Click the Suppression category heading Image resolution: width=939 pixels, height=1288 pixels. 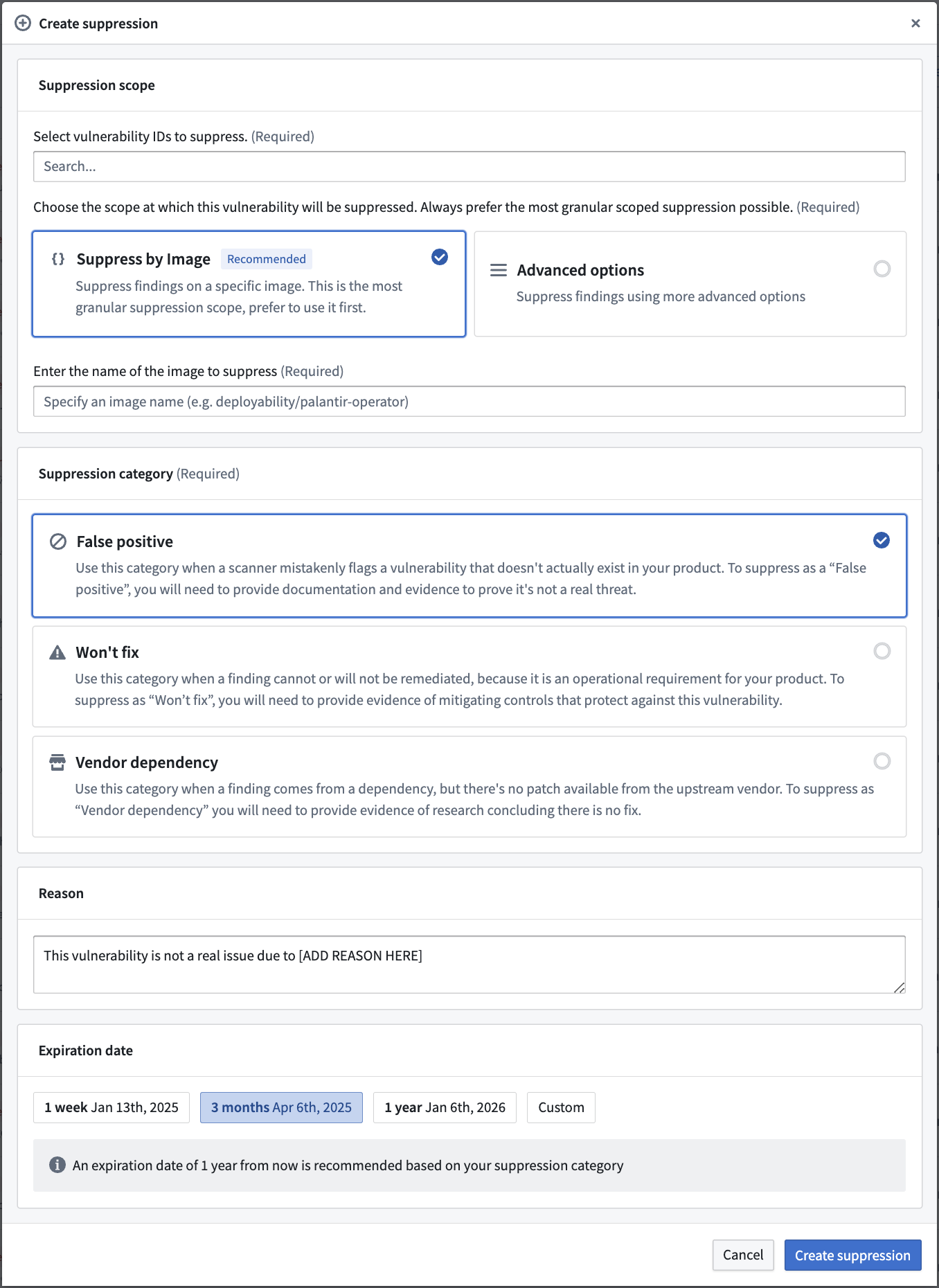[x=105, y=474]
